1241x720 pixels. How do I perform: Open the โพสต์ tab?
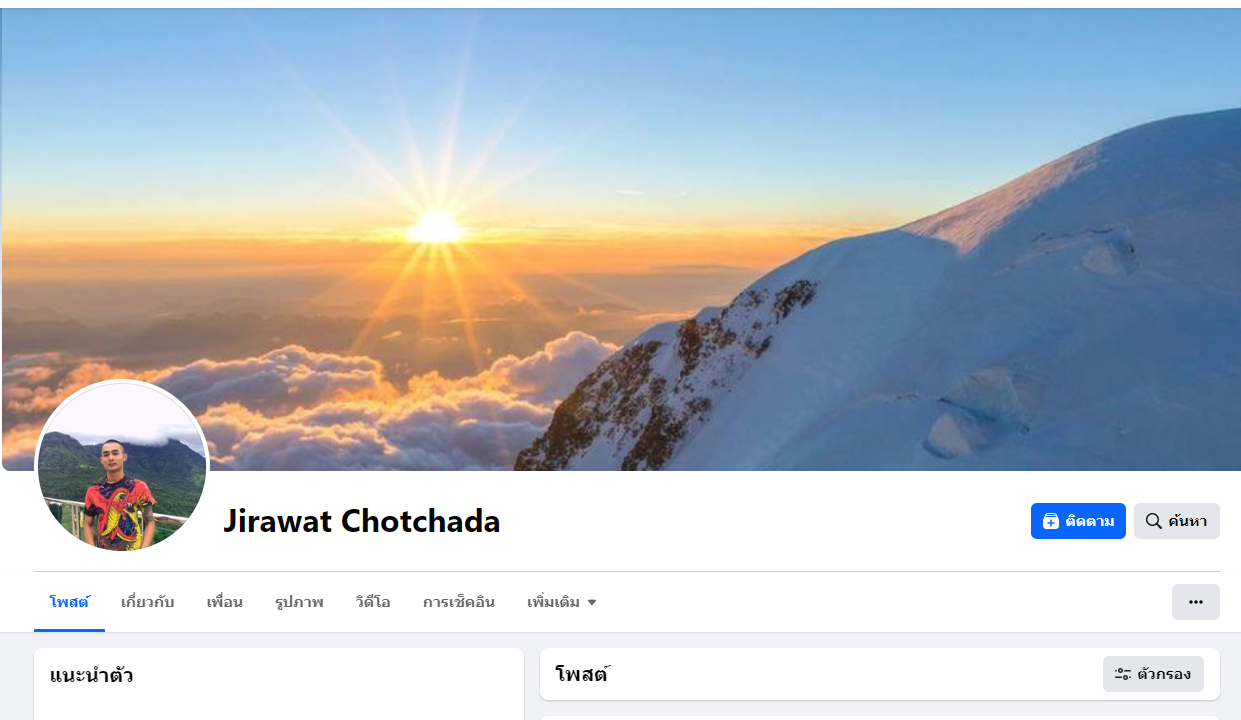click(x=69, y=602)
